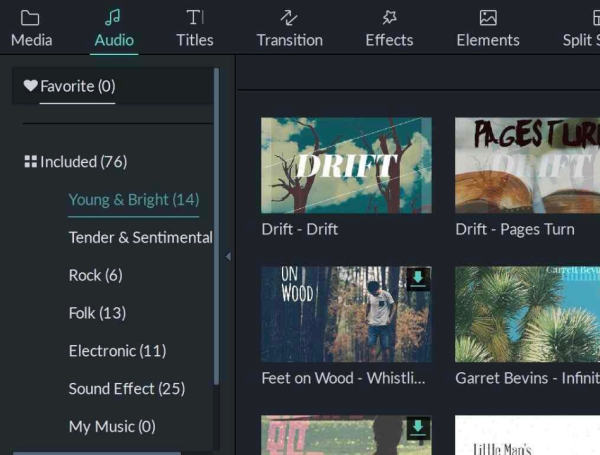Open the My Music (0) folder

(x=112, y=426)
